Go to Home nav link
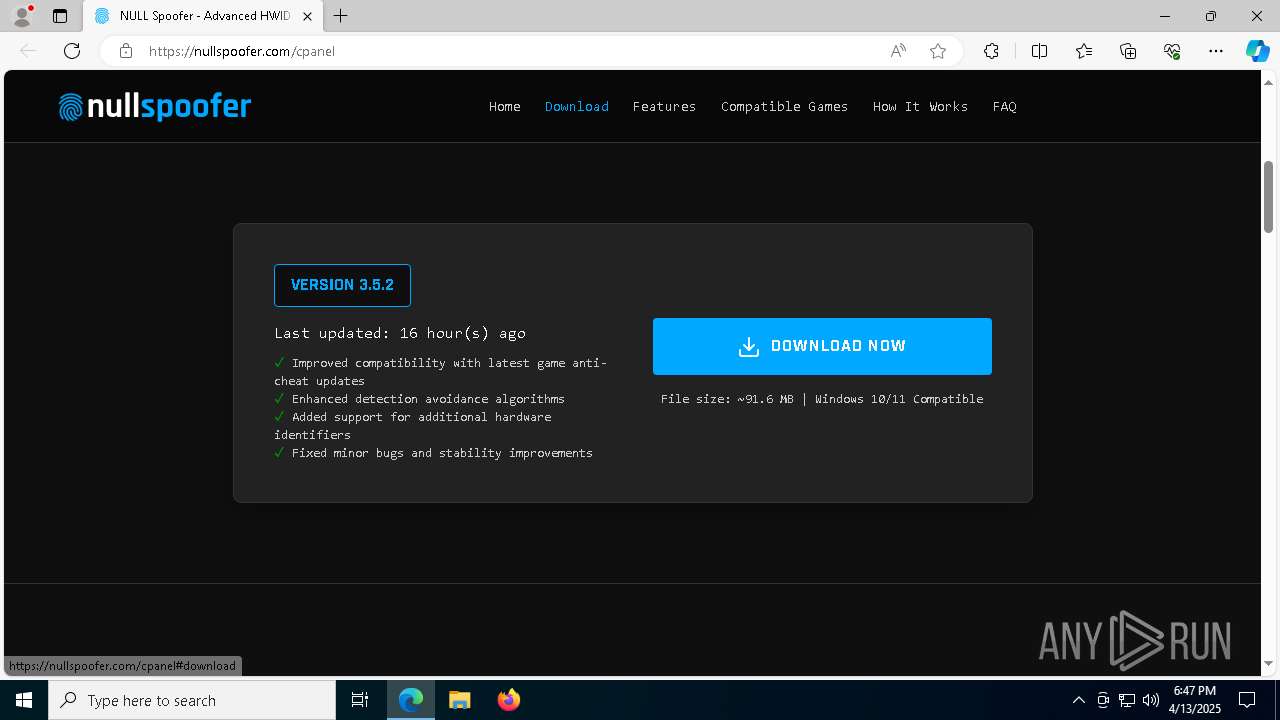 tap(505, 106)
